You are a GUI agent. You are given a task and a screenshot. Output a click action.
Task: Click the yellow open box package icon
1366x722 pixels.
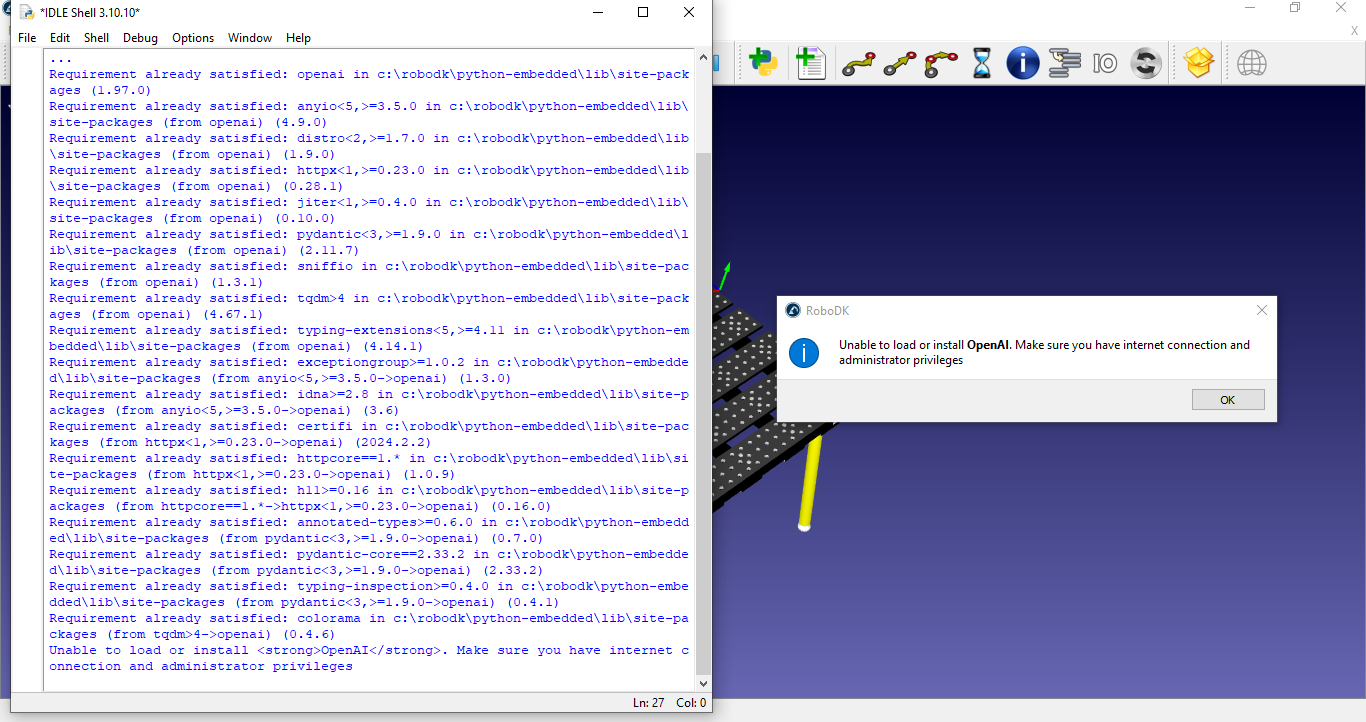(1198, 63)
